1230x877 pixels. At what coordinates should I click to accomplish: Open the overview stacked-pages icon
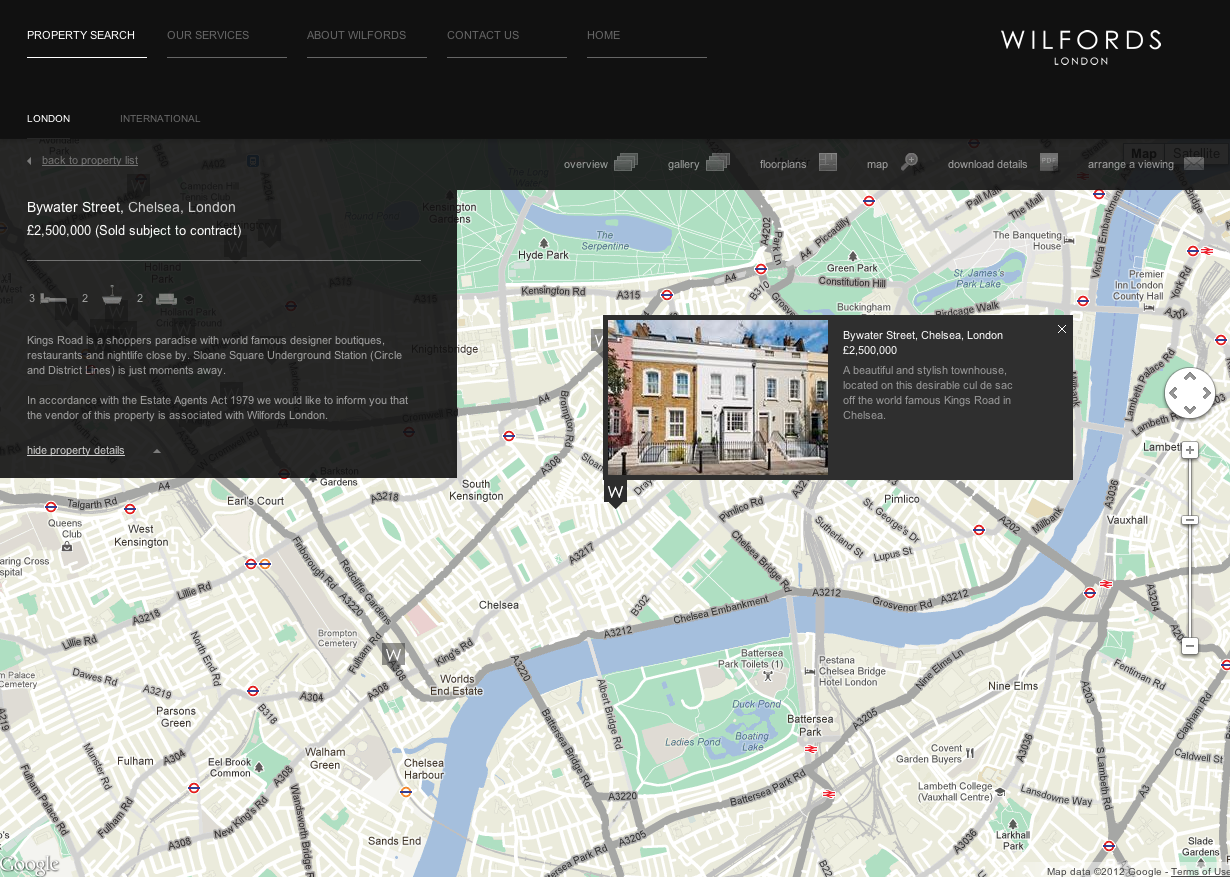[626, 162]
